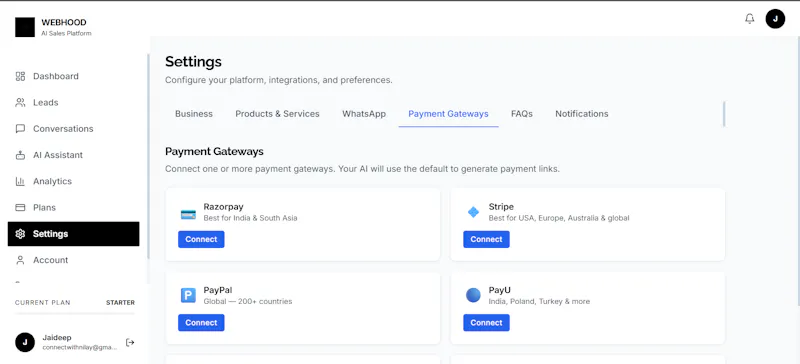Open the WhatsApp settings tab

tap(364, 114)
